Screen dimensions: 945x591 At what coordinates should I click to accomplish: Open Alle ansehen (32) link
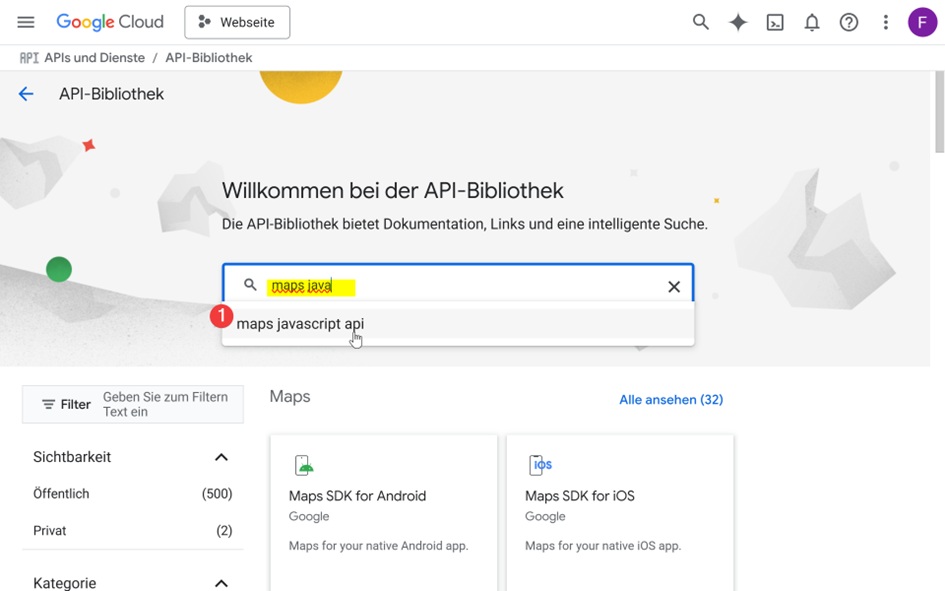pyautogui.click(x=671, y=399)
